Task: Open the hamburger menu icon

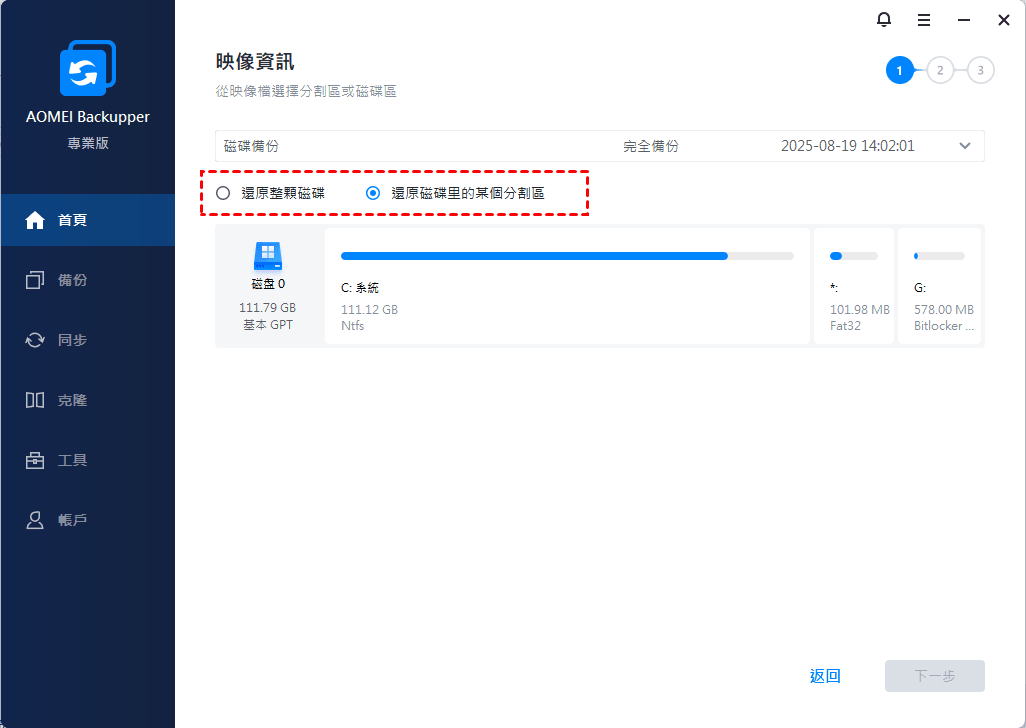Action: point(924,20)
